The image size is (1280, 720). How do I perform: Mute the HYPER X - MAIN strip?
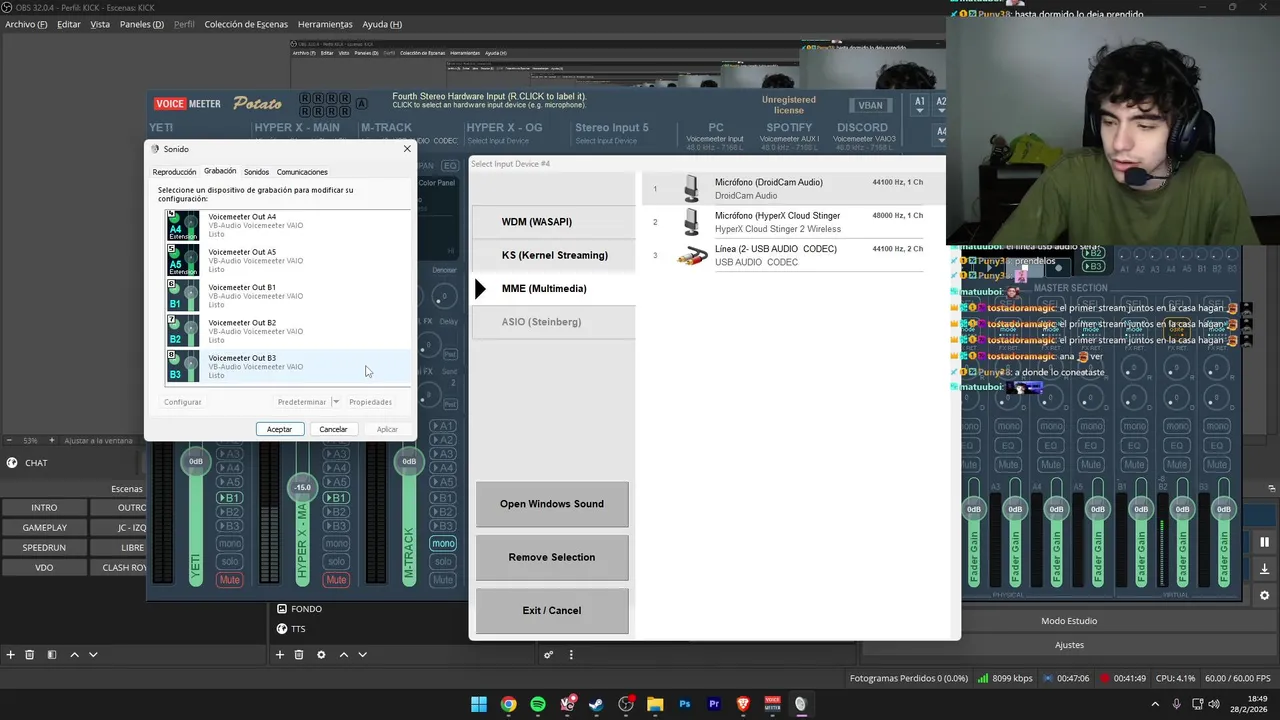[x=336, y=580]
